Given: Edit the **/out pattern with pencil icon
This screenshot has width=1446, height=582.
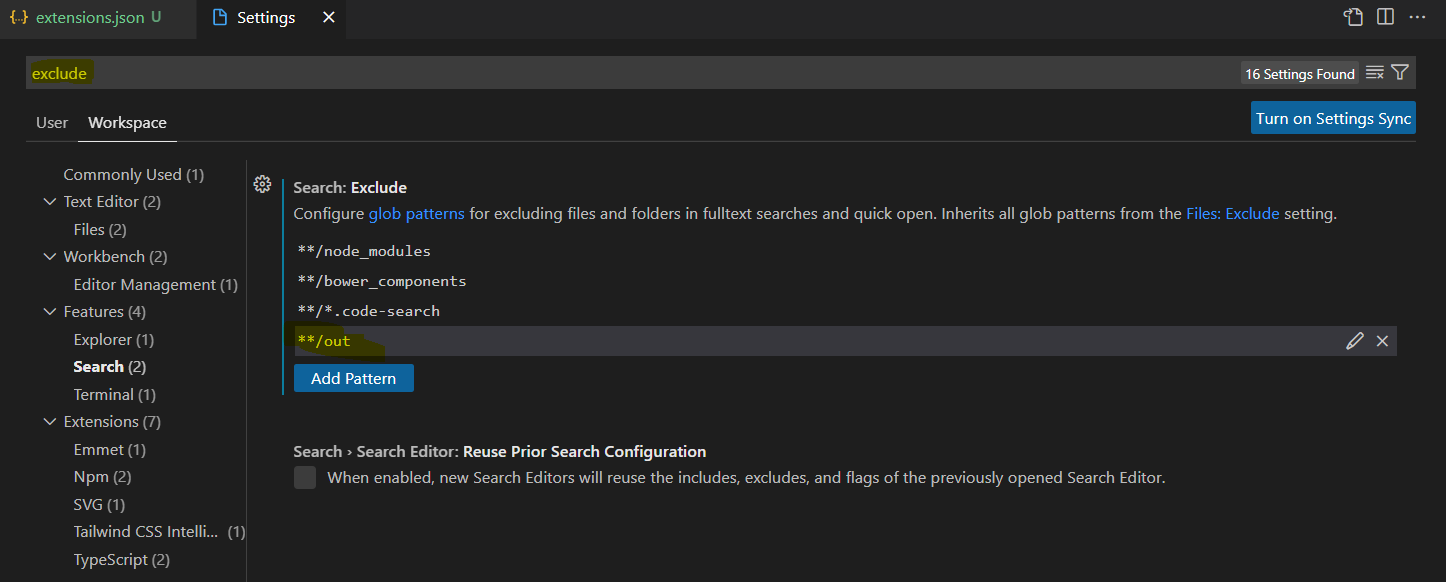Looking at the screenshot, I should click(1355, 341).
